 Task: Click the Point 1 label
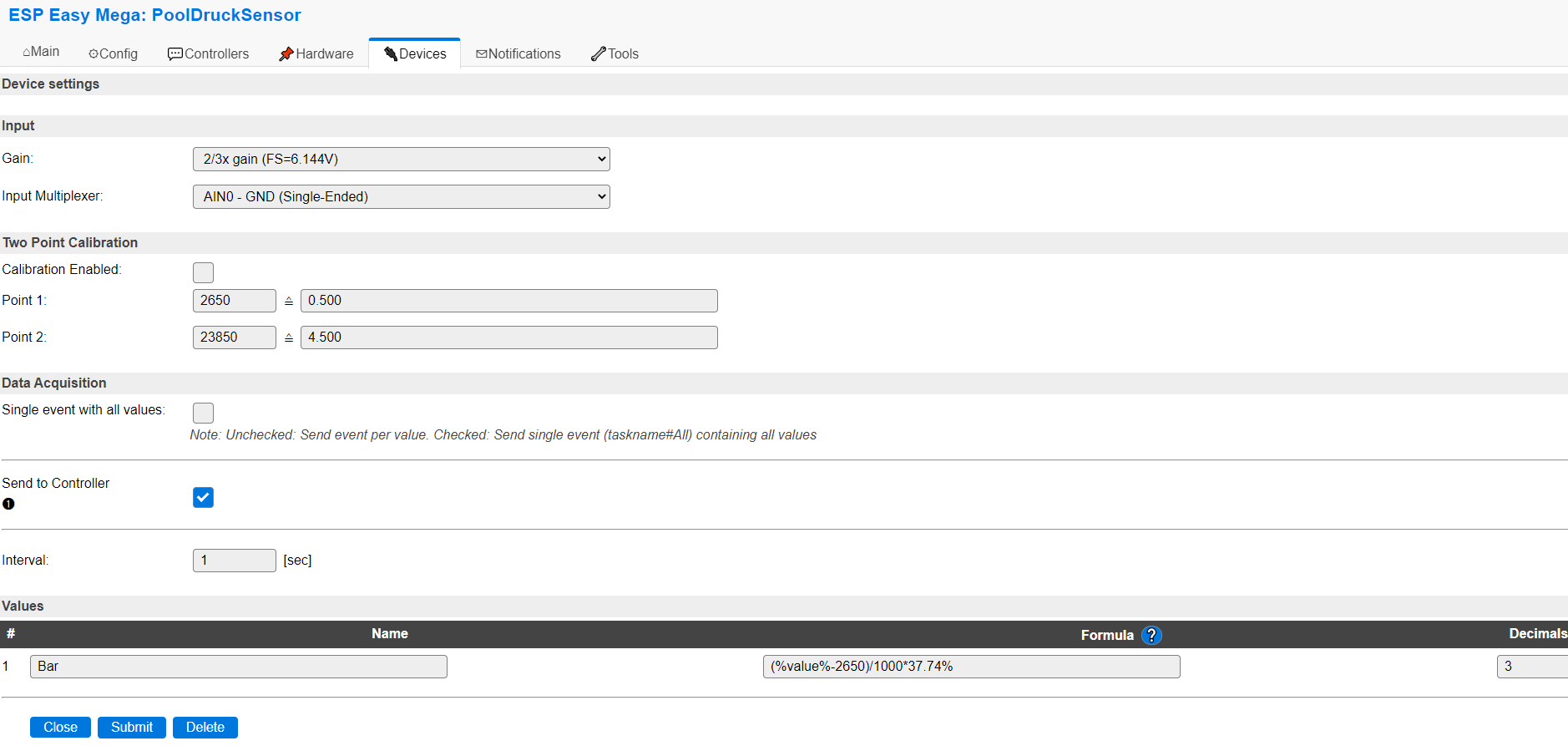tap(24, 301)
